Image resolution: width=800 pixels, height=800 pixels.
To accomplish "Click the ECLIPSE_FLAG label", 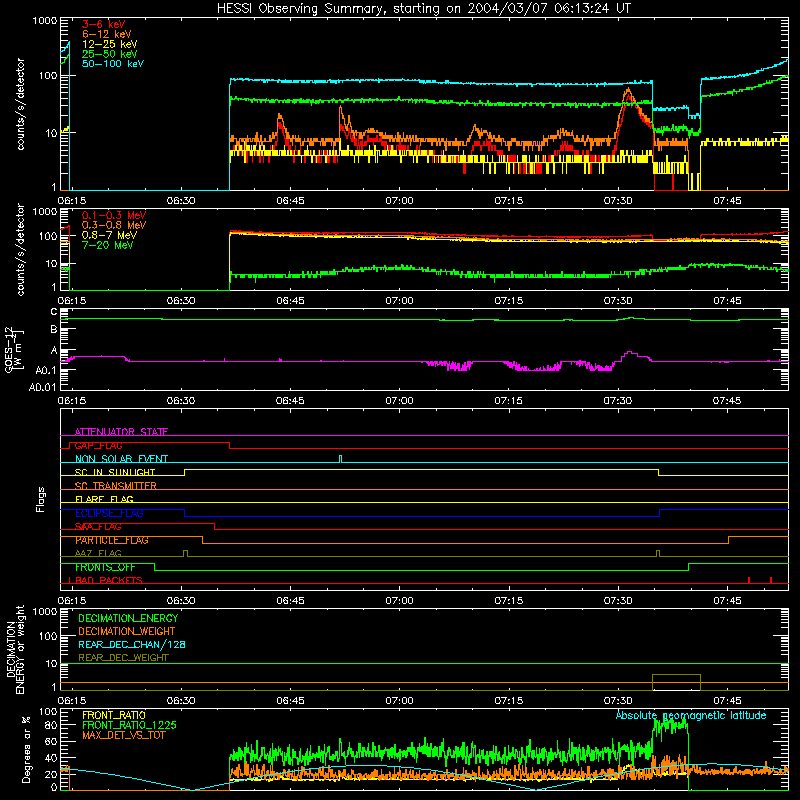I will (109, 513).
